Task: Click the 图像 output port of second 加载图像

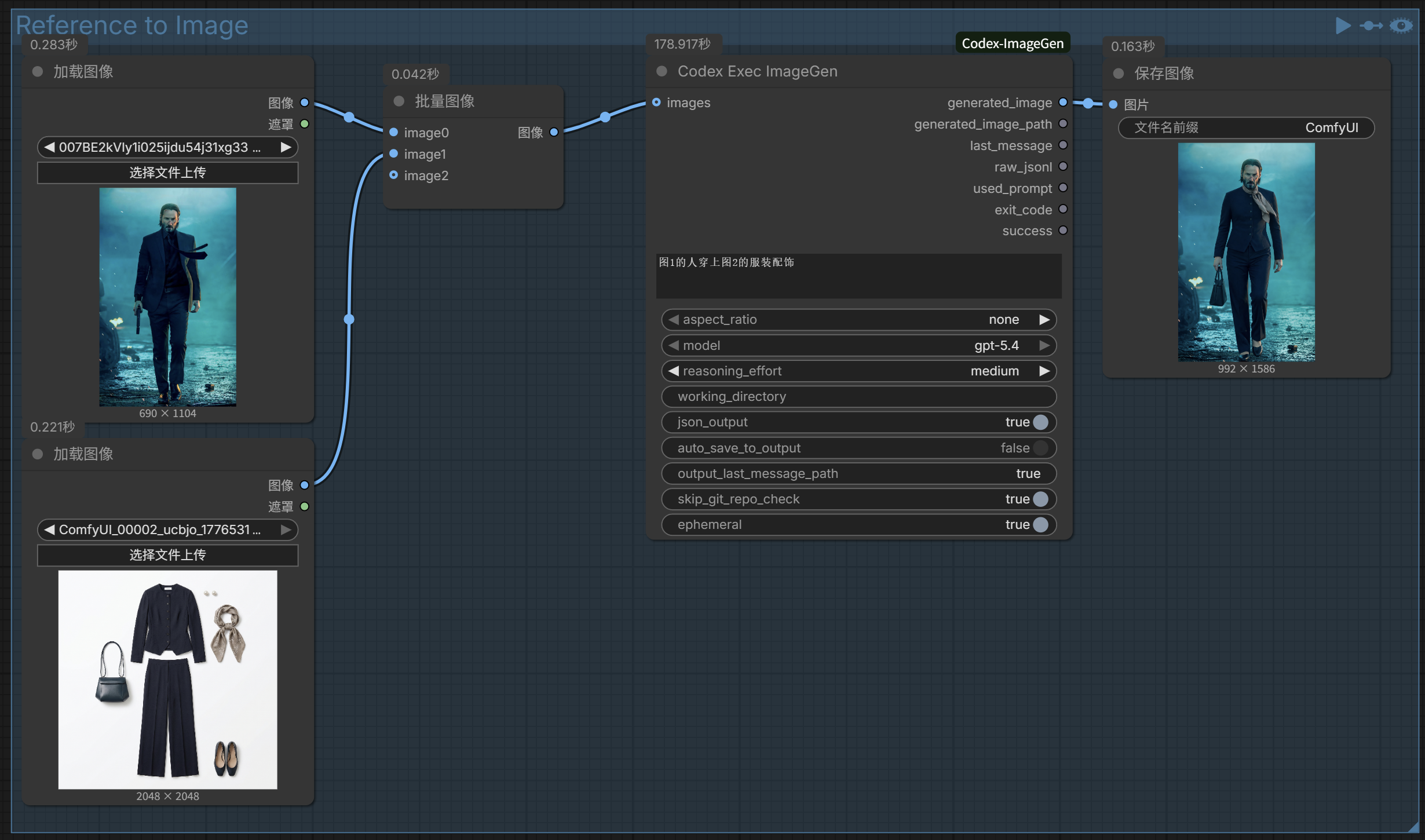Action: coord(305,485)
